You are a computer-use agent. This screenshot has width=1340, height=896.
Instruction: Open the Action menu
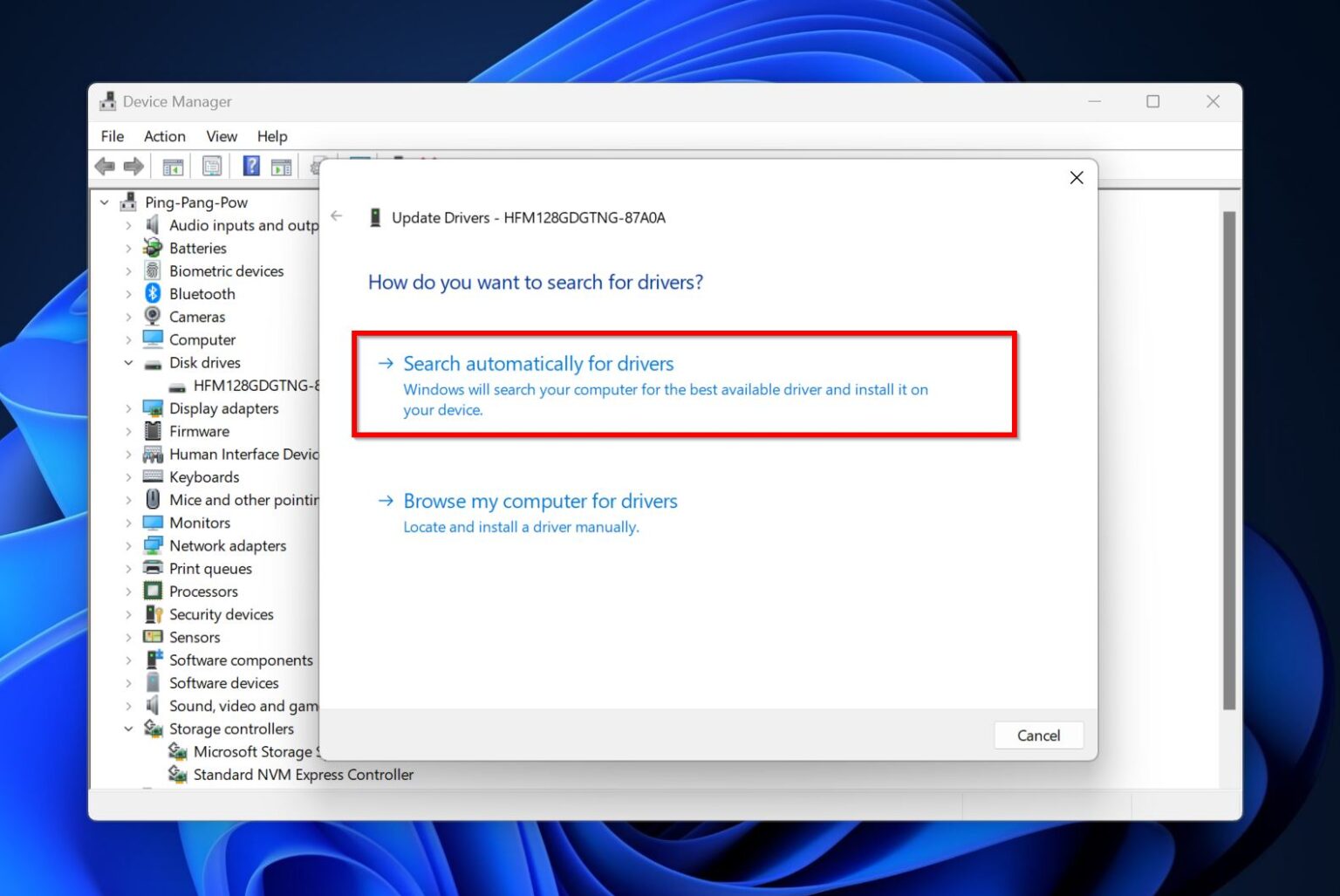click(164, 136)
